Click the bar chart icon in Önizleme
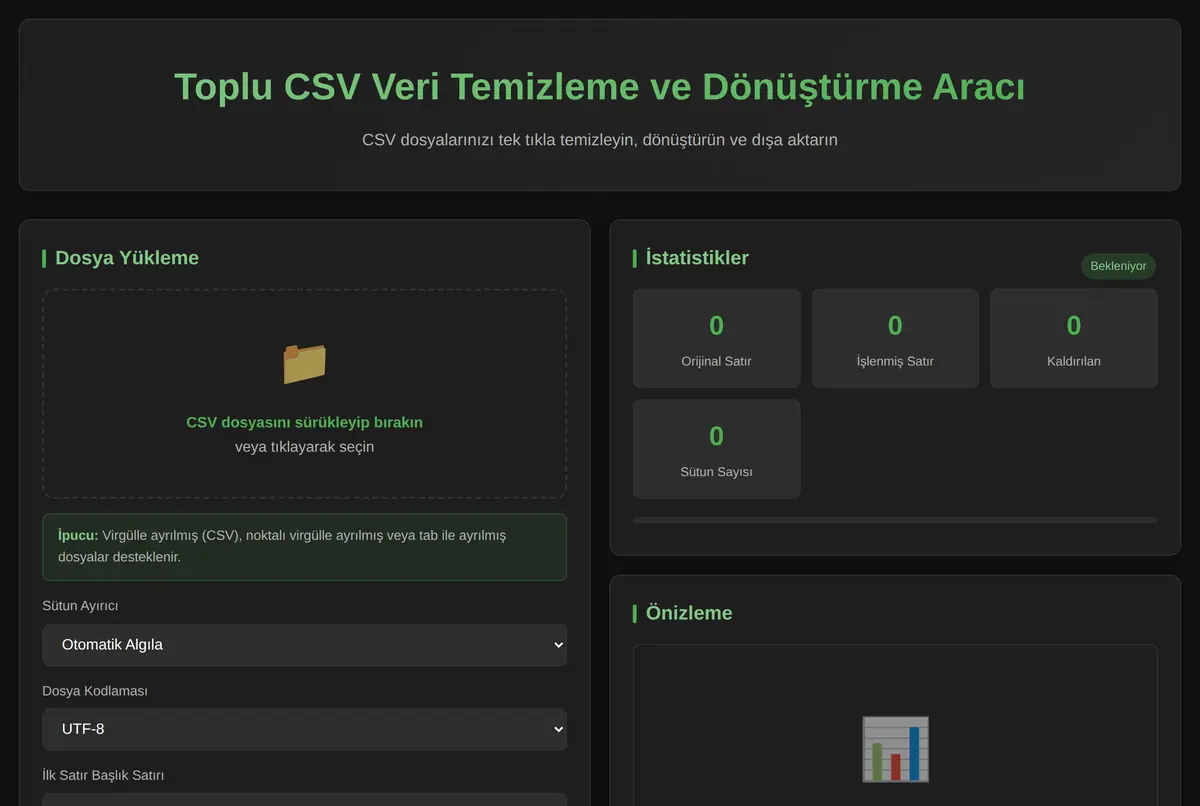The width and height of the screenshot is (1200, 806). coord(895,748)
